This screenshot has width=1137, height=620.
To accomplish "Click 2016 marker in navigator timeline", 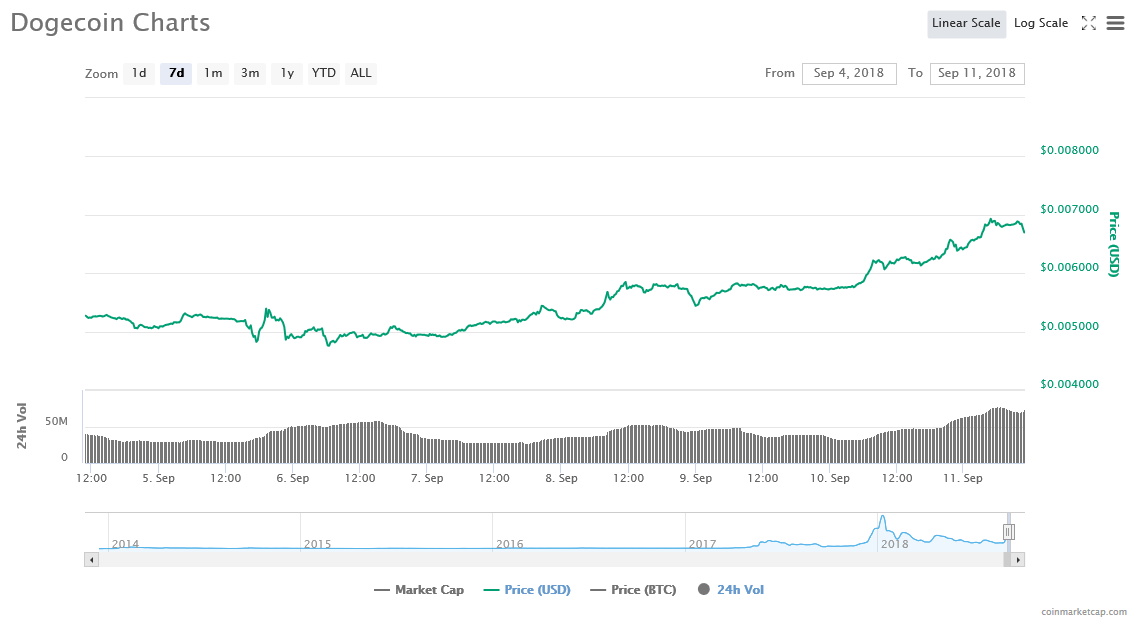I will click(x=510, y=544).
